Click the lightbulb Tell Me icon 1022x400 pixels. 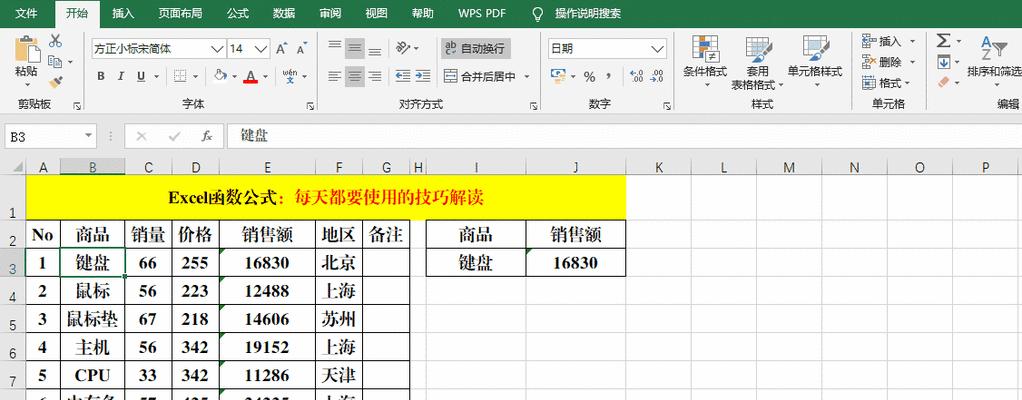point(538,14)
